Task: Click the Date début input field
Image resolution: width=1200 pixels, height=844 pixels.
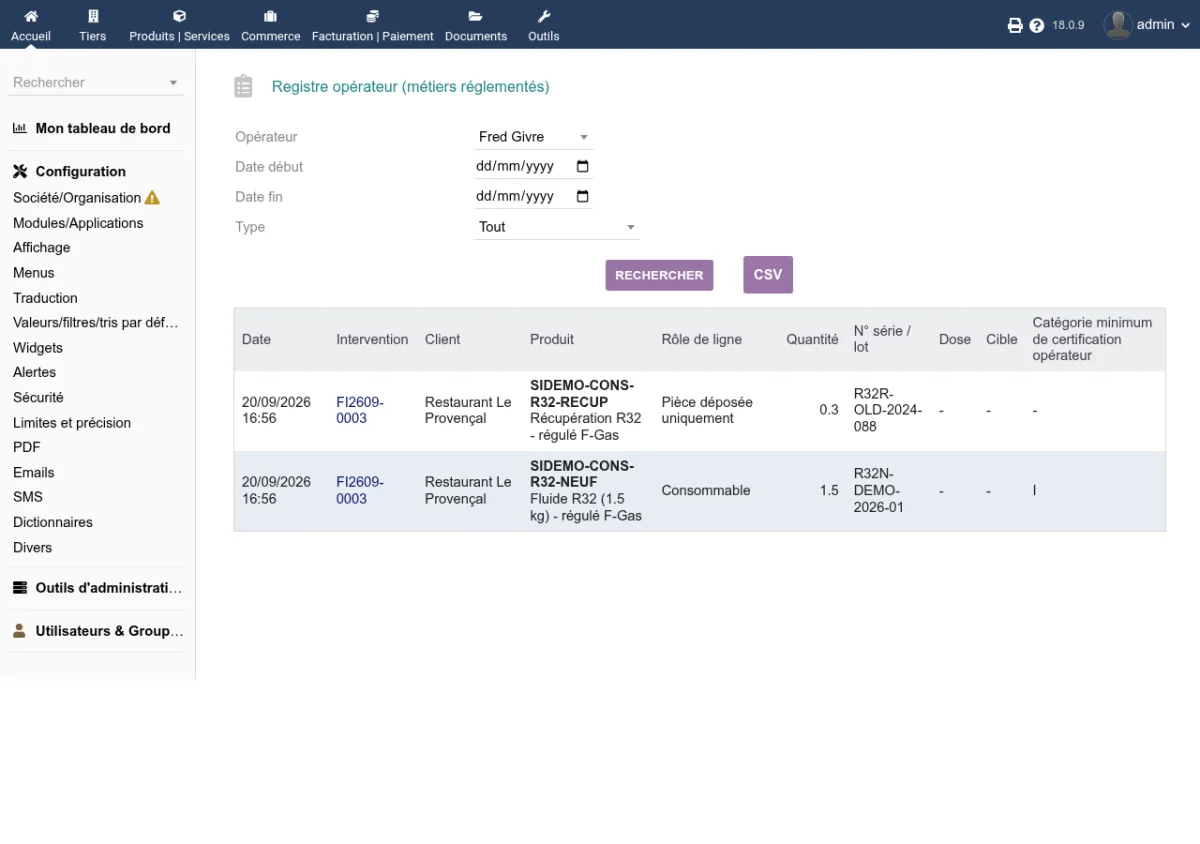Action: [533, 167]
